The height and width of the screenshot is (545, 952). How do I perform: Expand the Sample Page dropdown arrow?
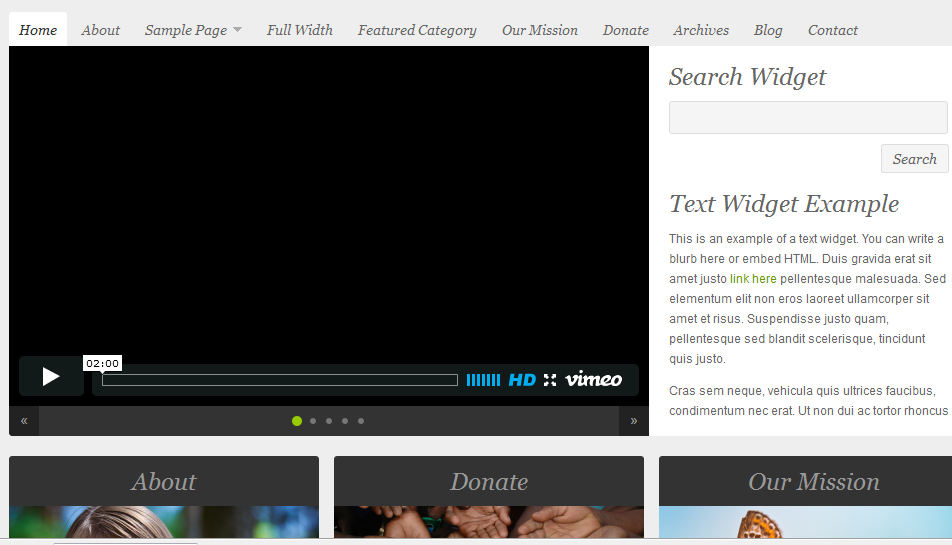tap(237, 30)
